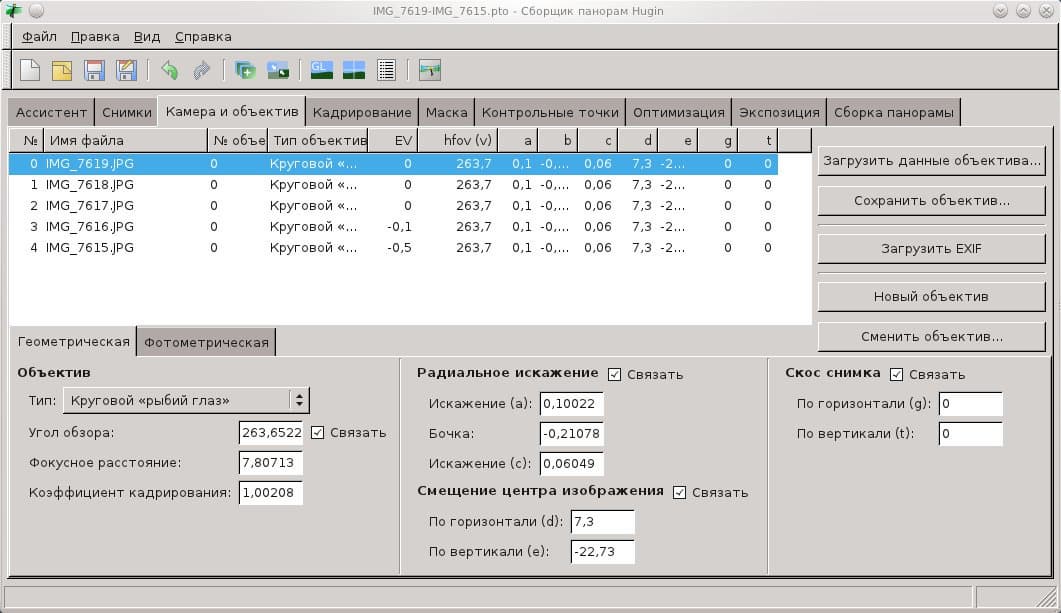Open the Правка menu
Screen dimensions: 1061x613
coord(95,37)
